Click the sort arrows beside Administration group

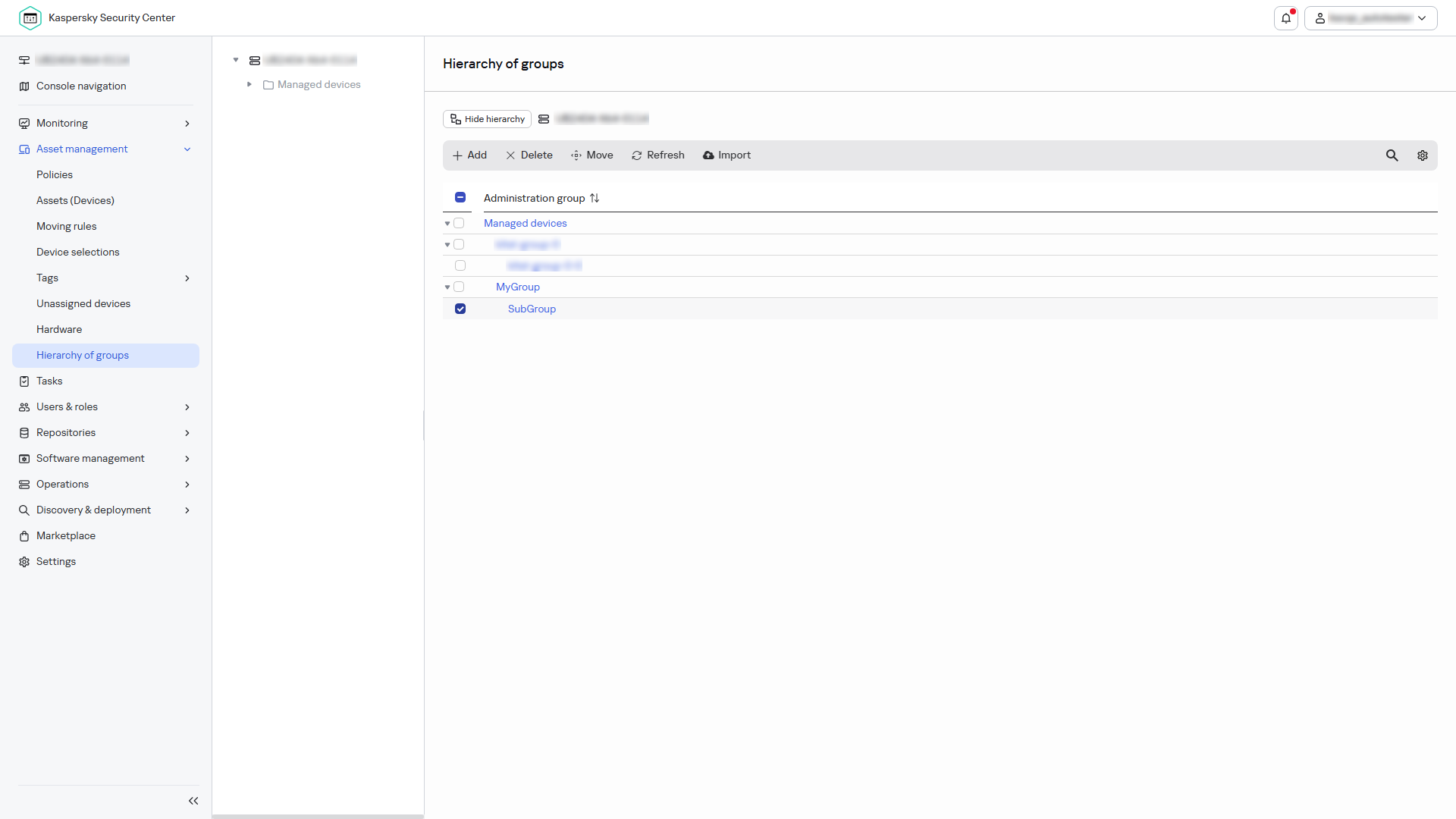click(595, 198)
